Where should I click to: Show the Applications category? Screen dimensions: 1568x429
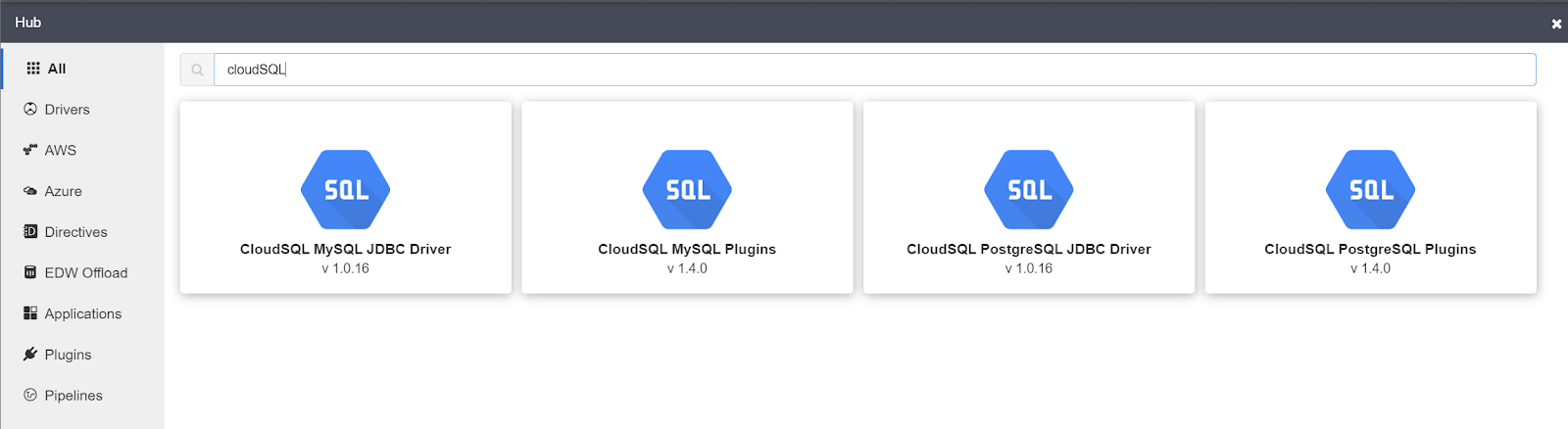[x=83, y=313]
